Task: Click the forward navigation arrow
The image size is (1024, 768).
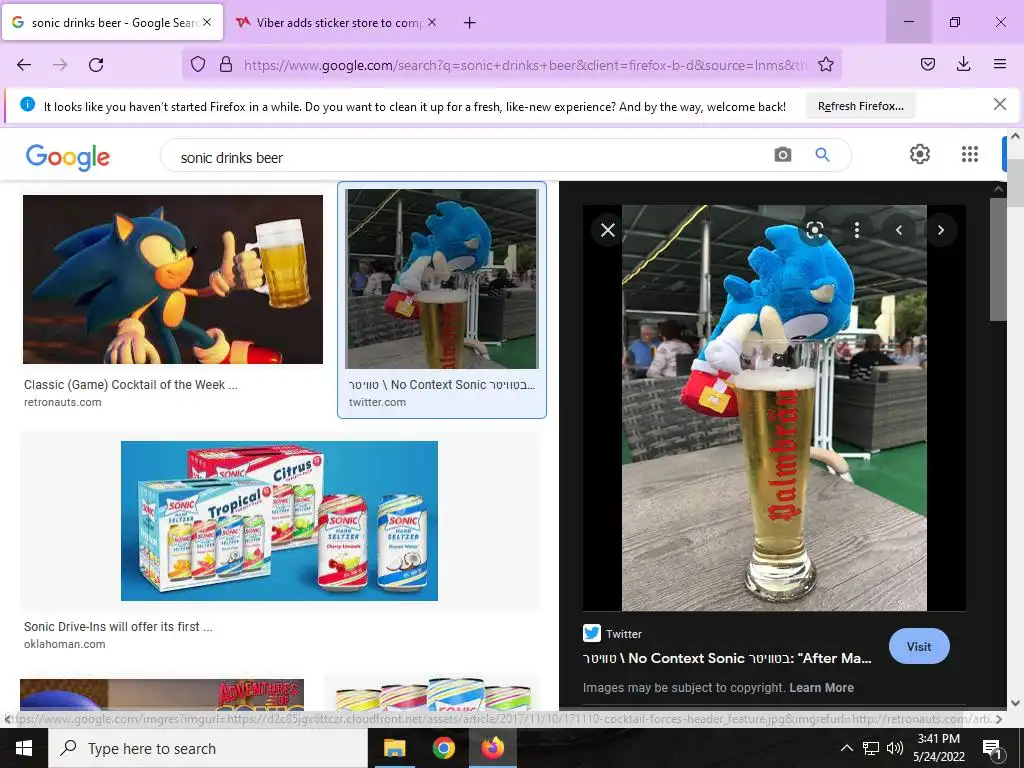Action: pos(60,65)
